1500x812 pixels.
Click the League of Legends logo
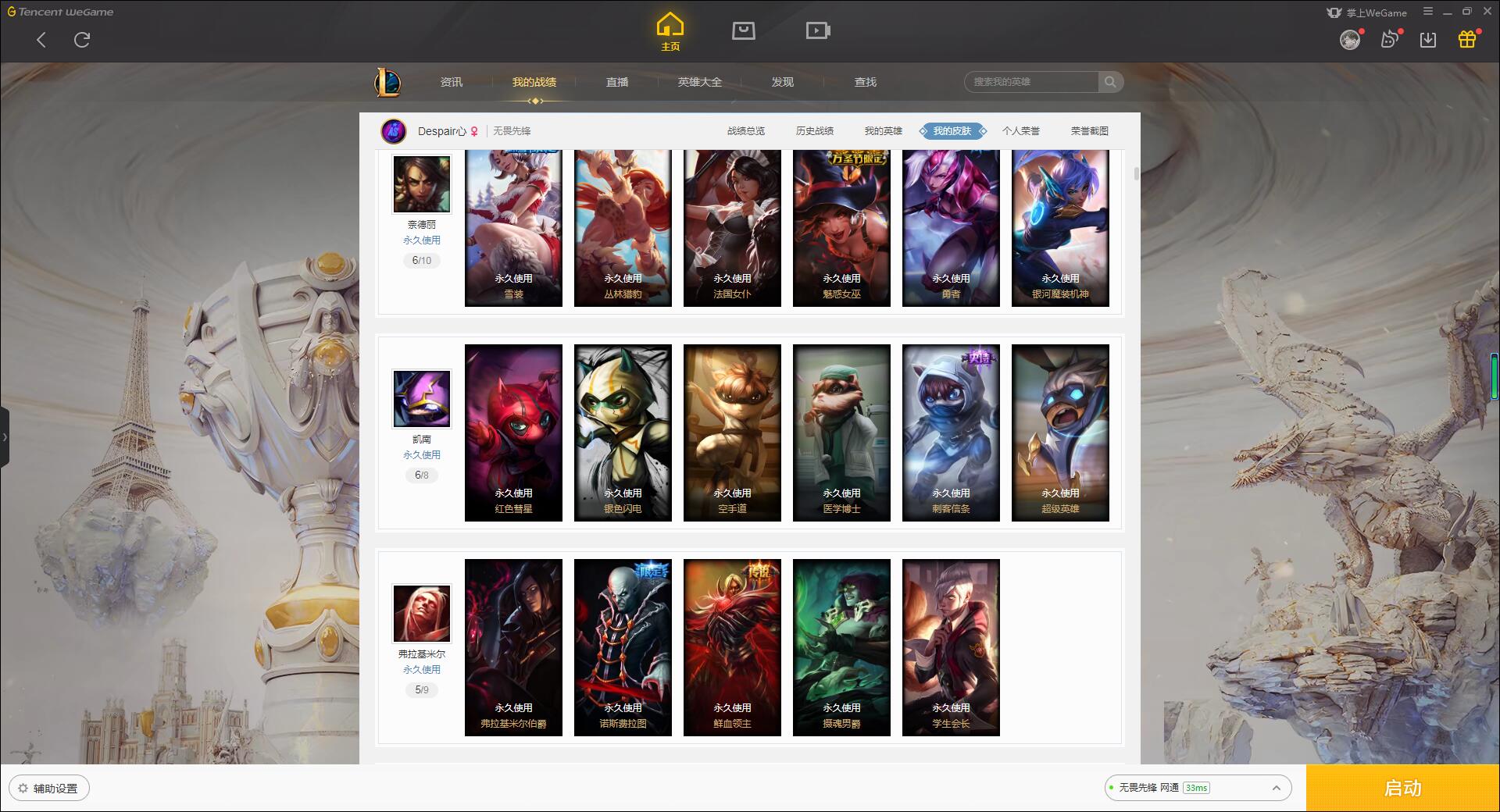tap(387, 82)
